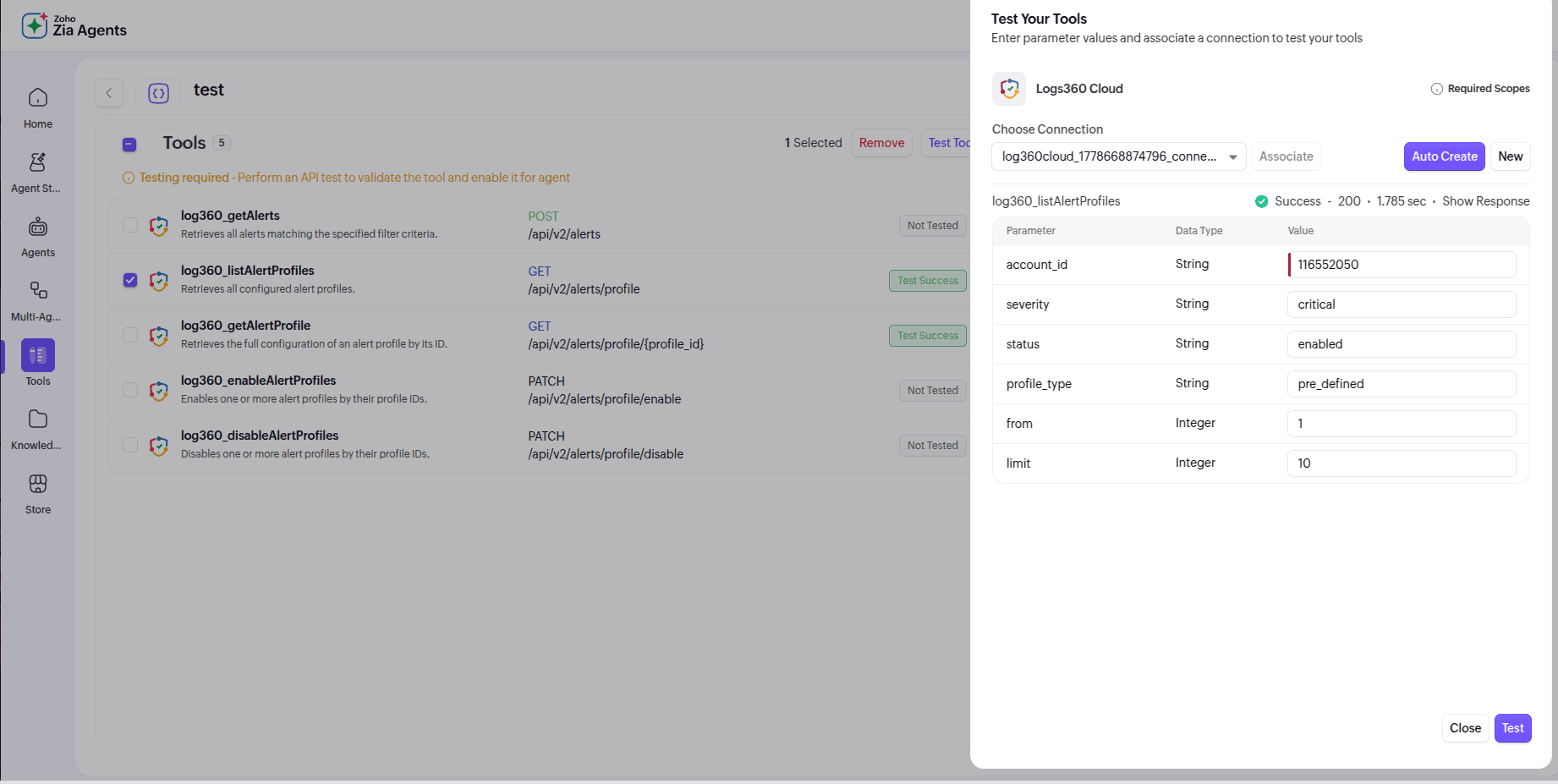This screenshot has height=784, width=1558.
Task: Open the Agent Studio sidebar icon
Action: [x=38, y=162]
